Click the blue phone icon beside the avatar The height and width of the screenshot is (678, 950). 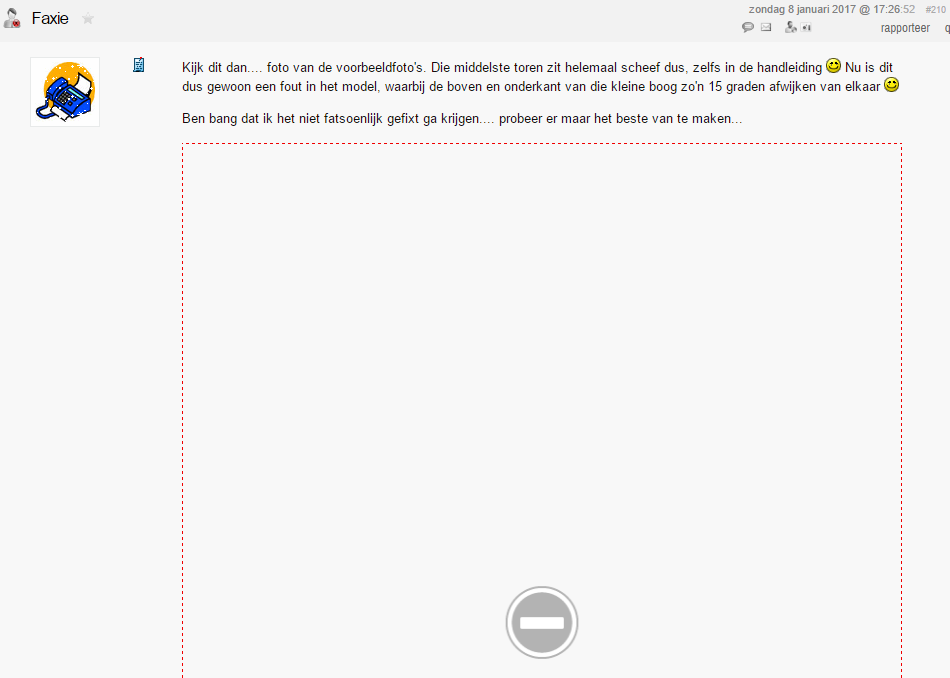139,65
